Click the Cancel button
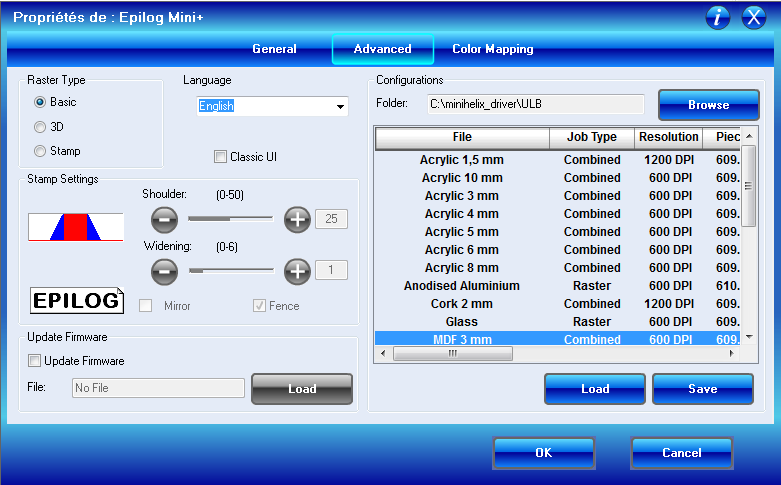The height and width of the screenshot is (485, 781). click(x=682, y=453)
